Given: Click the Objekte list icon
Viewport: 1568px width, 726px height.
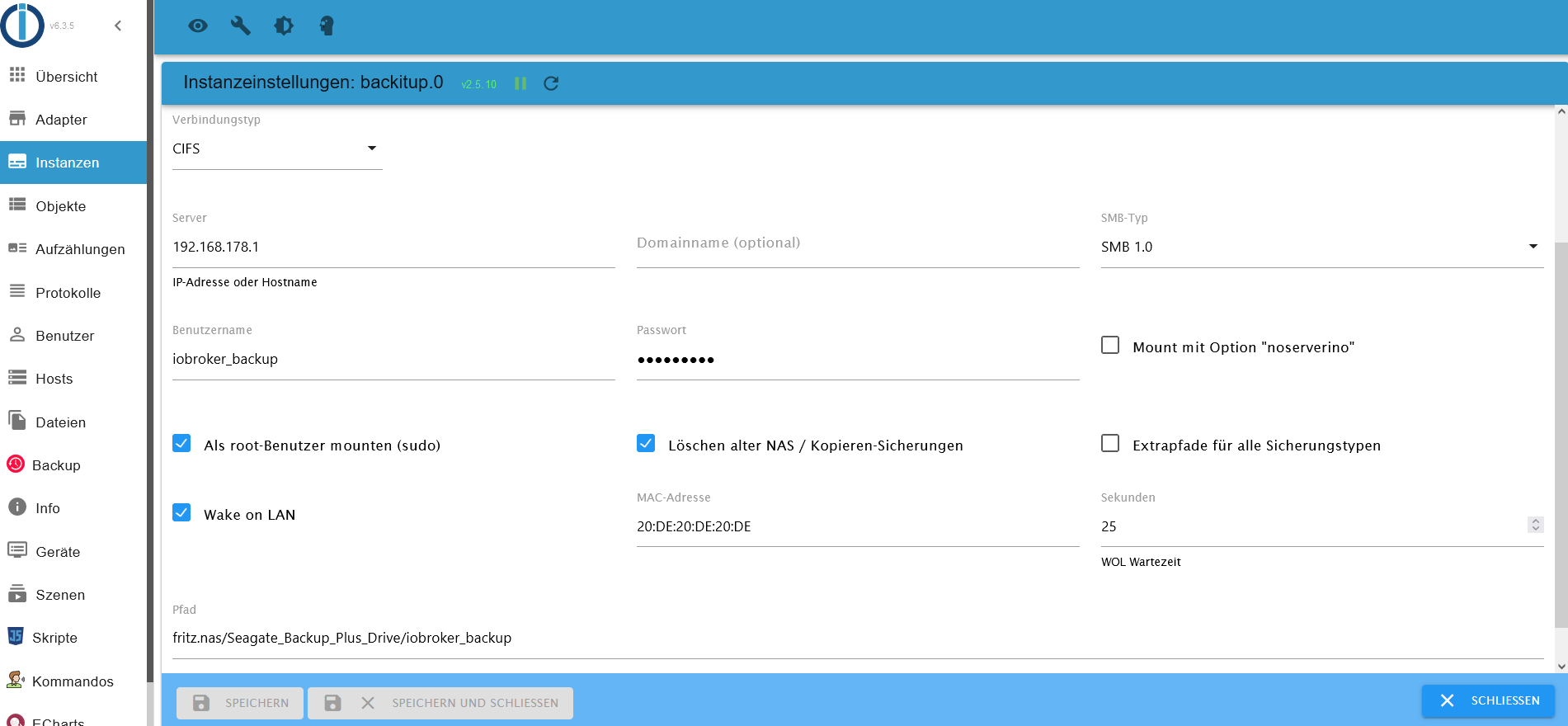Looking at the screenshot, I should point(17,205).
